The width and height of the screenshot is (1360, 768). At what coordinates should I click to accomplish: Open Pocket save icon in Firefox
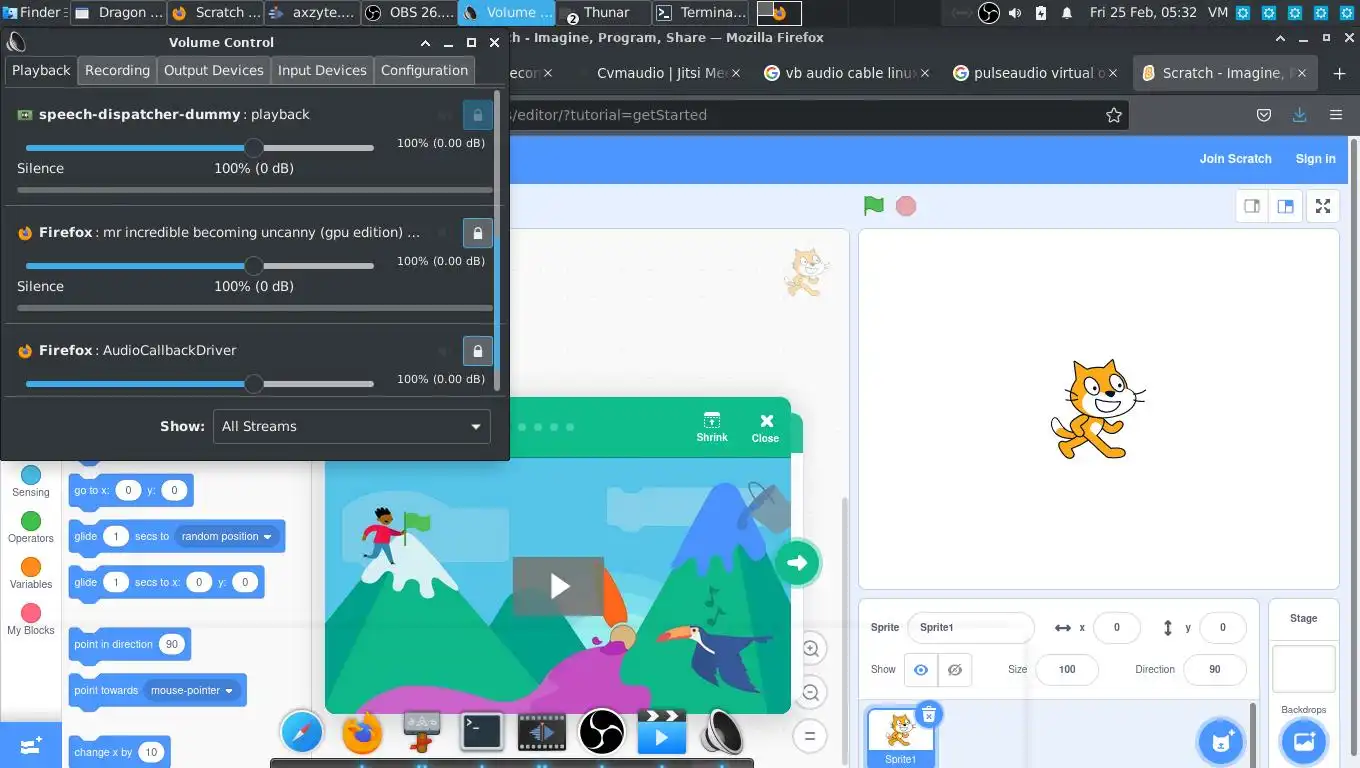1264,115
